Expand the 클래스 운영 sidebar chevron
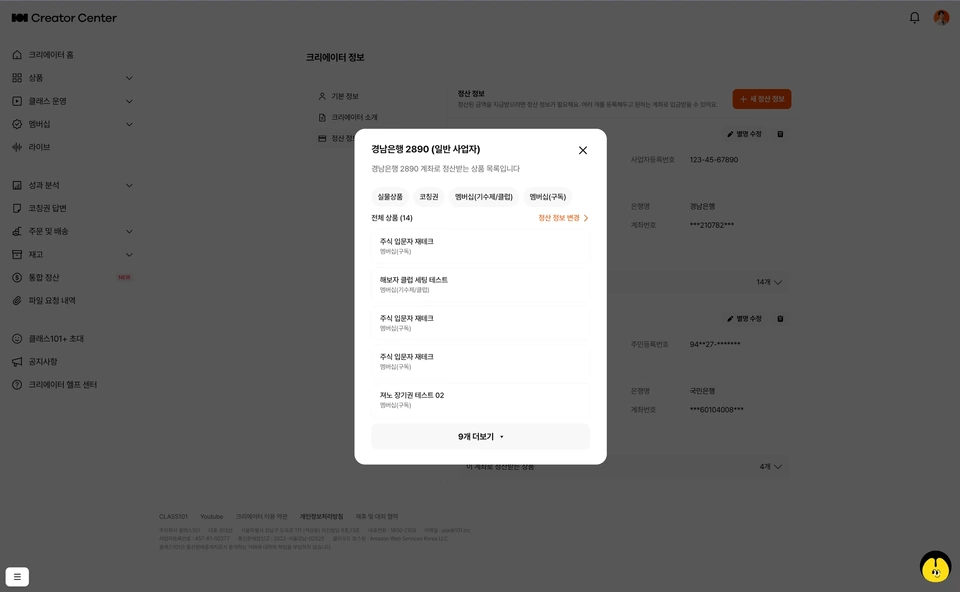This screenshot has height=592, width=960. pyautogui.click(x=129, y=101)
